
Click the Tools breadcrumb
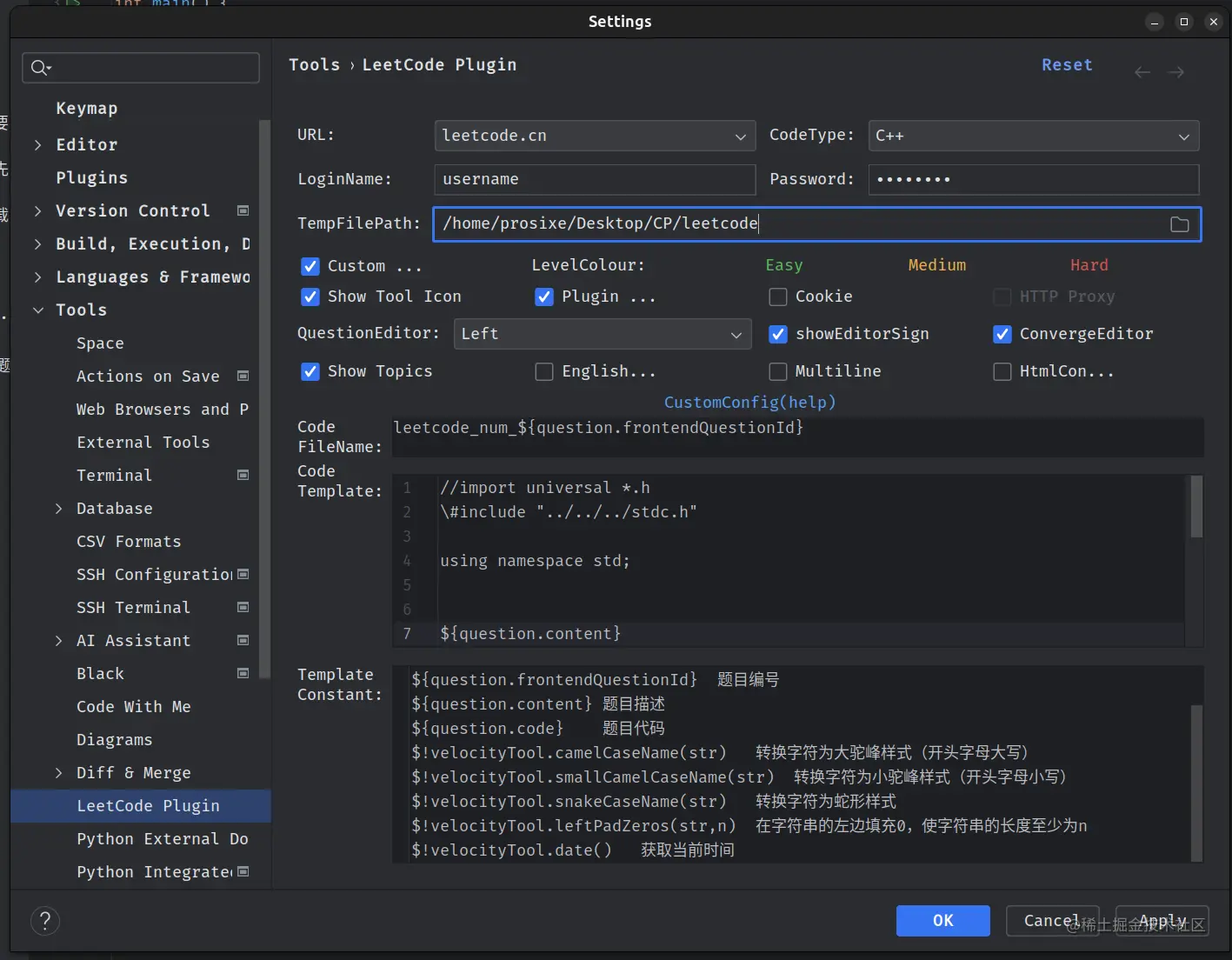(x=314, y=65)
